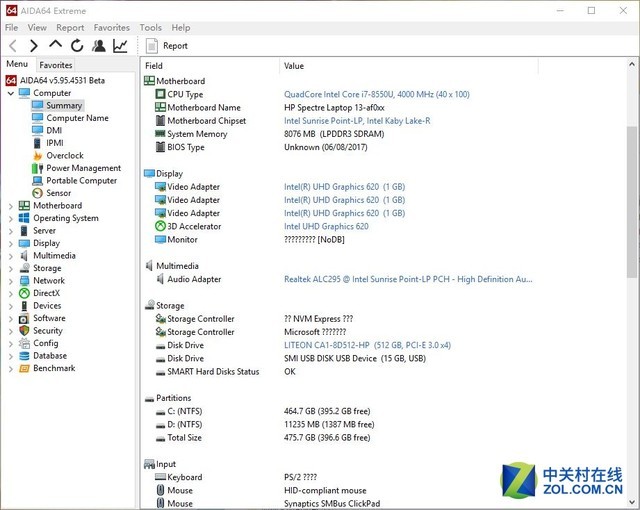Open the Tools menu
This screenshot has width=640, height=510.
click(x=150, y=28)
